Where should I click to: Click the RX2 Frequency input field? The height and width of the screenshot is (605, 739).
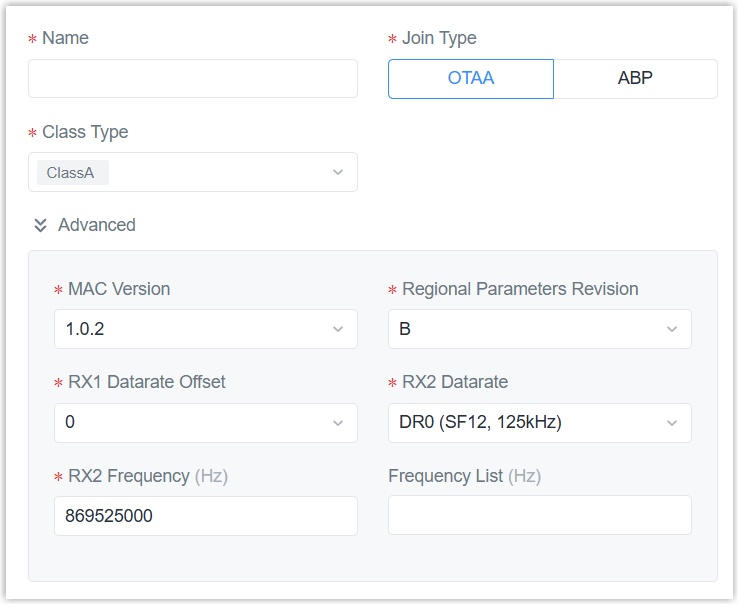[205, 516]
